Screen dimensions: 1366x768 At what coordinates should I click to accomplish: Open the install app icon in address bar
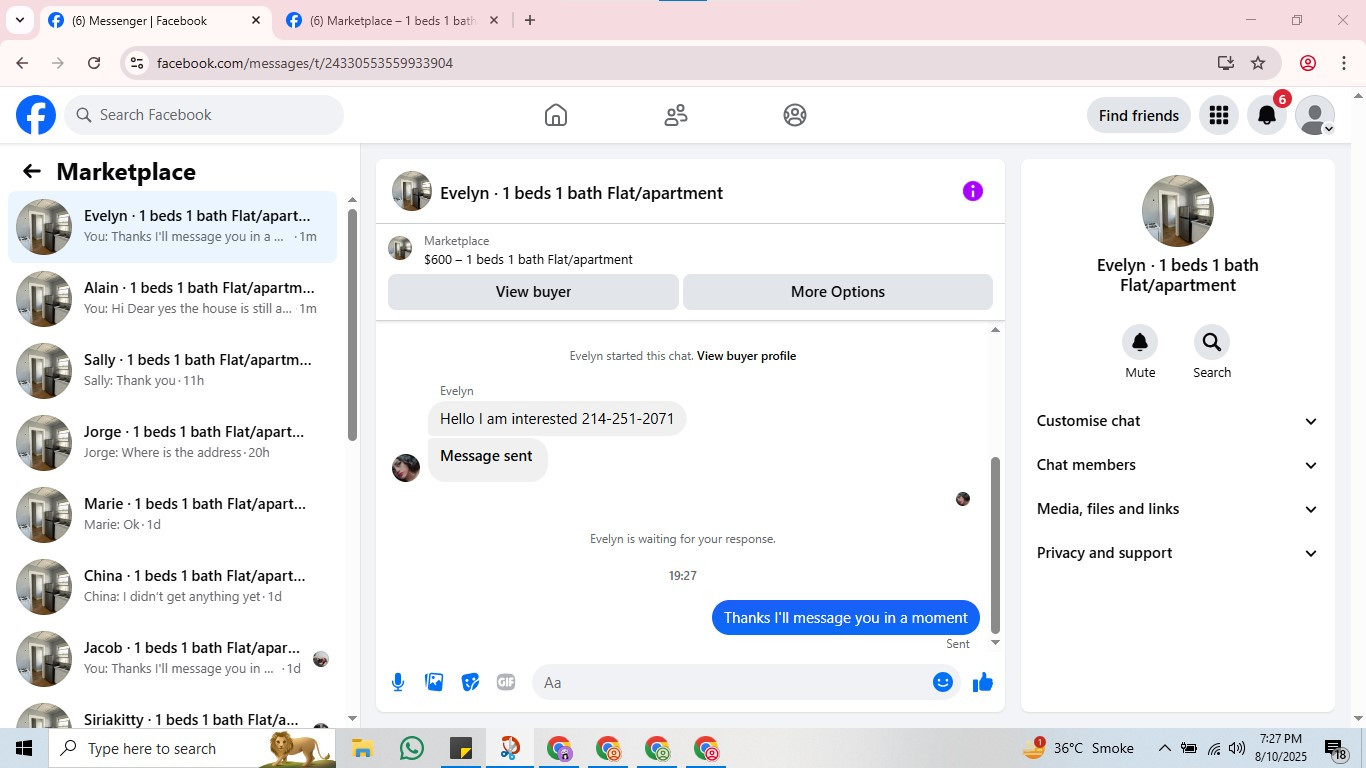[1226, 63]
